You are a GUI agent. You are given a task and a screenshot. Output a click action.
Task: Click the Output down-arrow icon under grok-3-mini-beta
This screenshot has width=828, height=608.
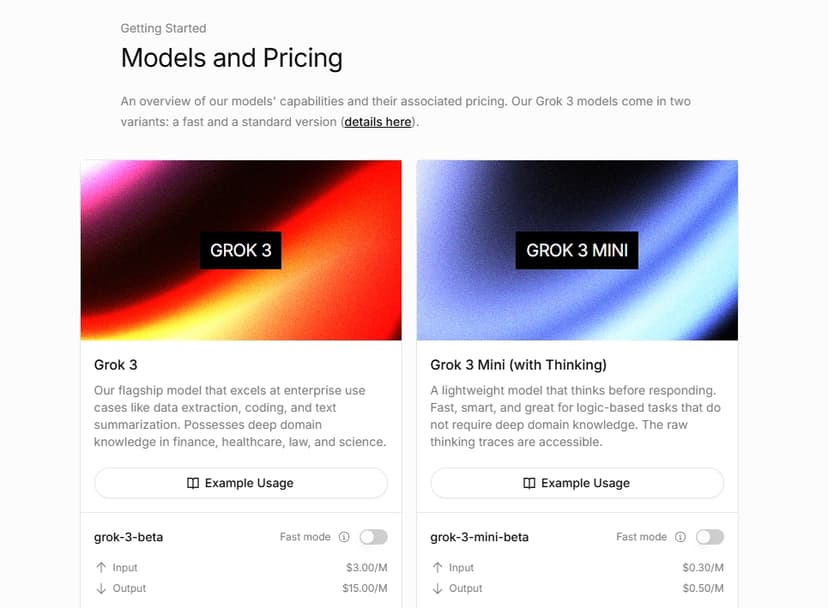coord(436,588)
